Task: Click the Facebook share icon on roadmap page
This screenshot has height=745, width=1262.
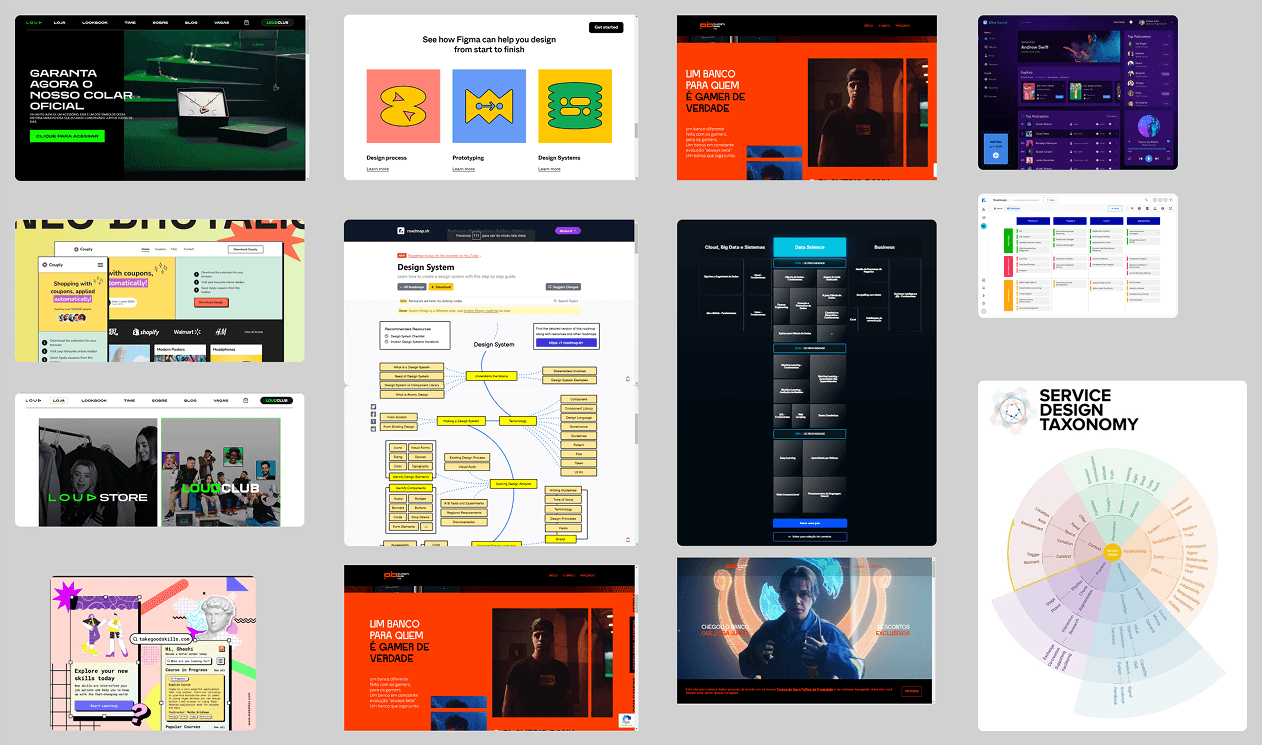Action: (x=374, y=415)
